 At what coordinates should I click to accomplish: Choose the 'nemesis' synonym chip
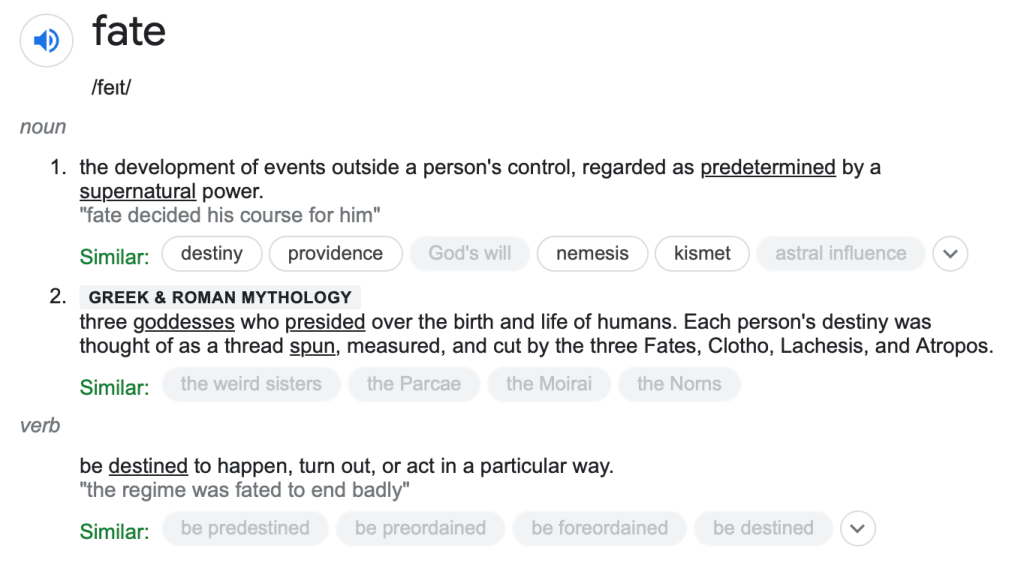[x=592, y=254]
